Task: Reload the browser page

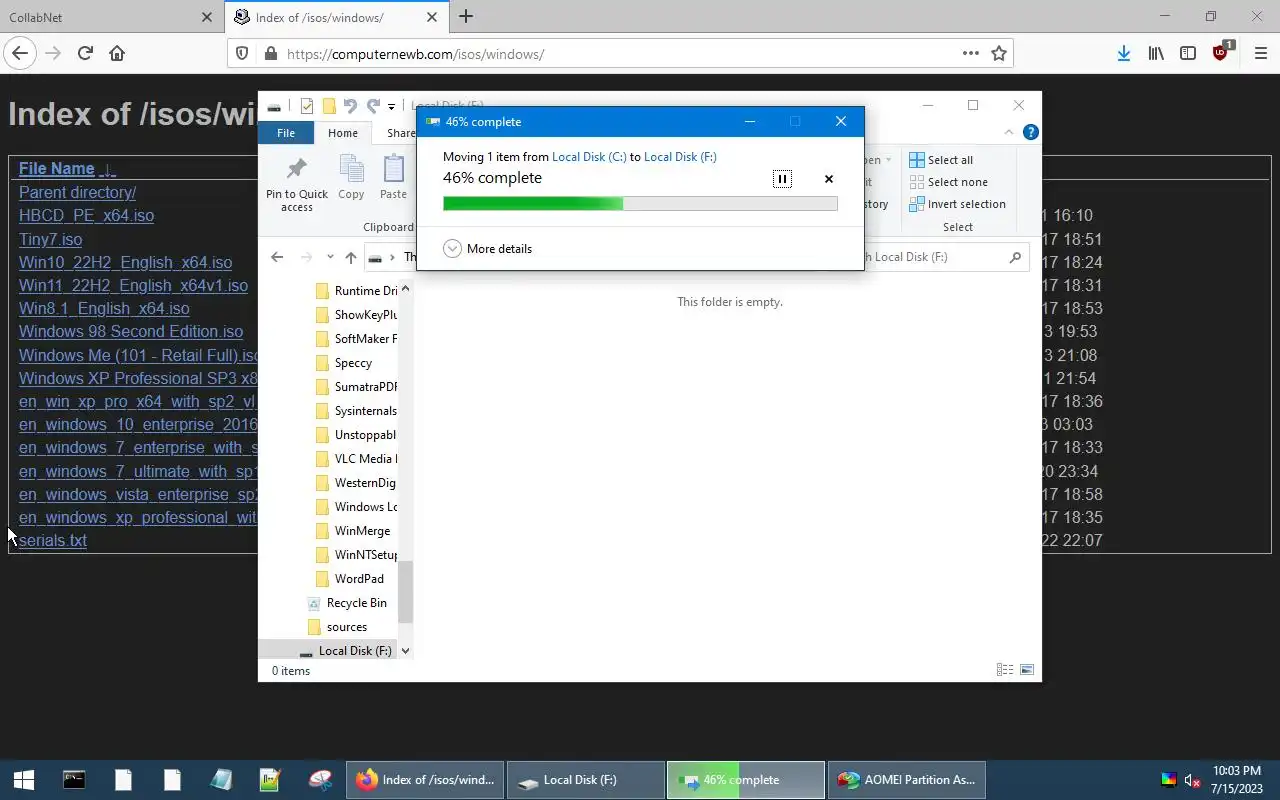Action: [x=85, y=54]
